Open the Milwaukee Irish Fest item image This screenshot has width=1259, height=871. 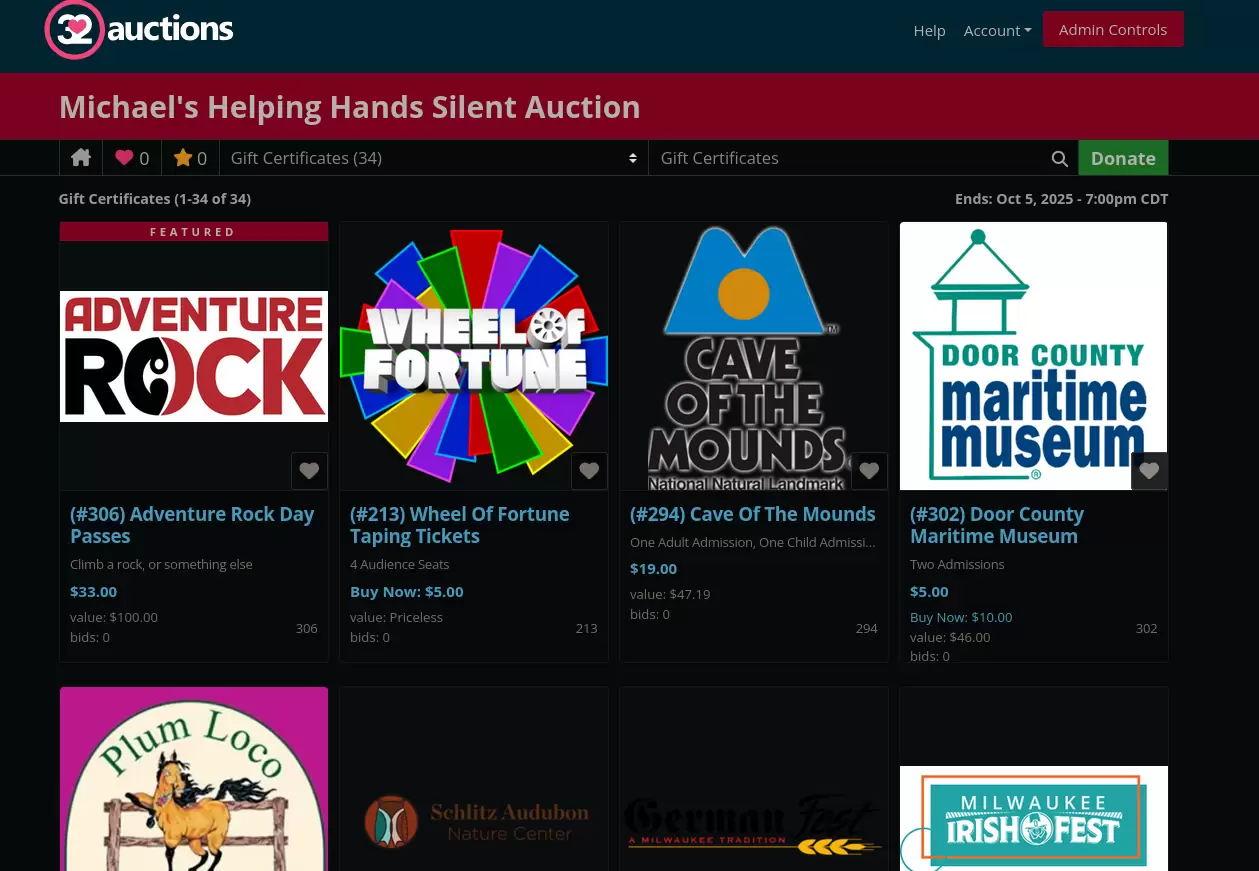(1033, 818)
